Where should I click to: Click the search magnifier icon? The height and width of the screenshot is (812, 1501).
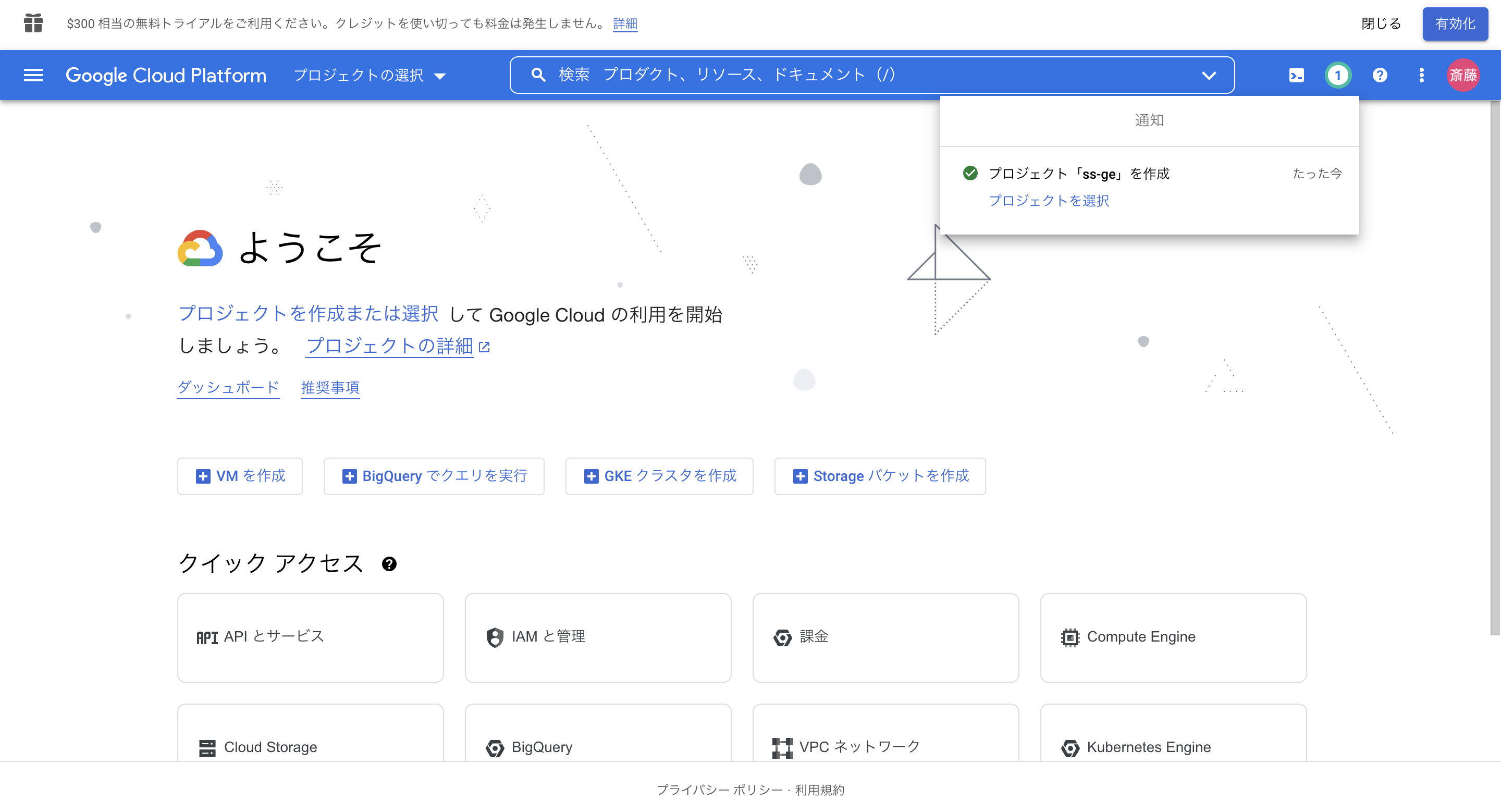pyautogui.click(x=538, y=75)
